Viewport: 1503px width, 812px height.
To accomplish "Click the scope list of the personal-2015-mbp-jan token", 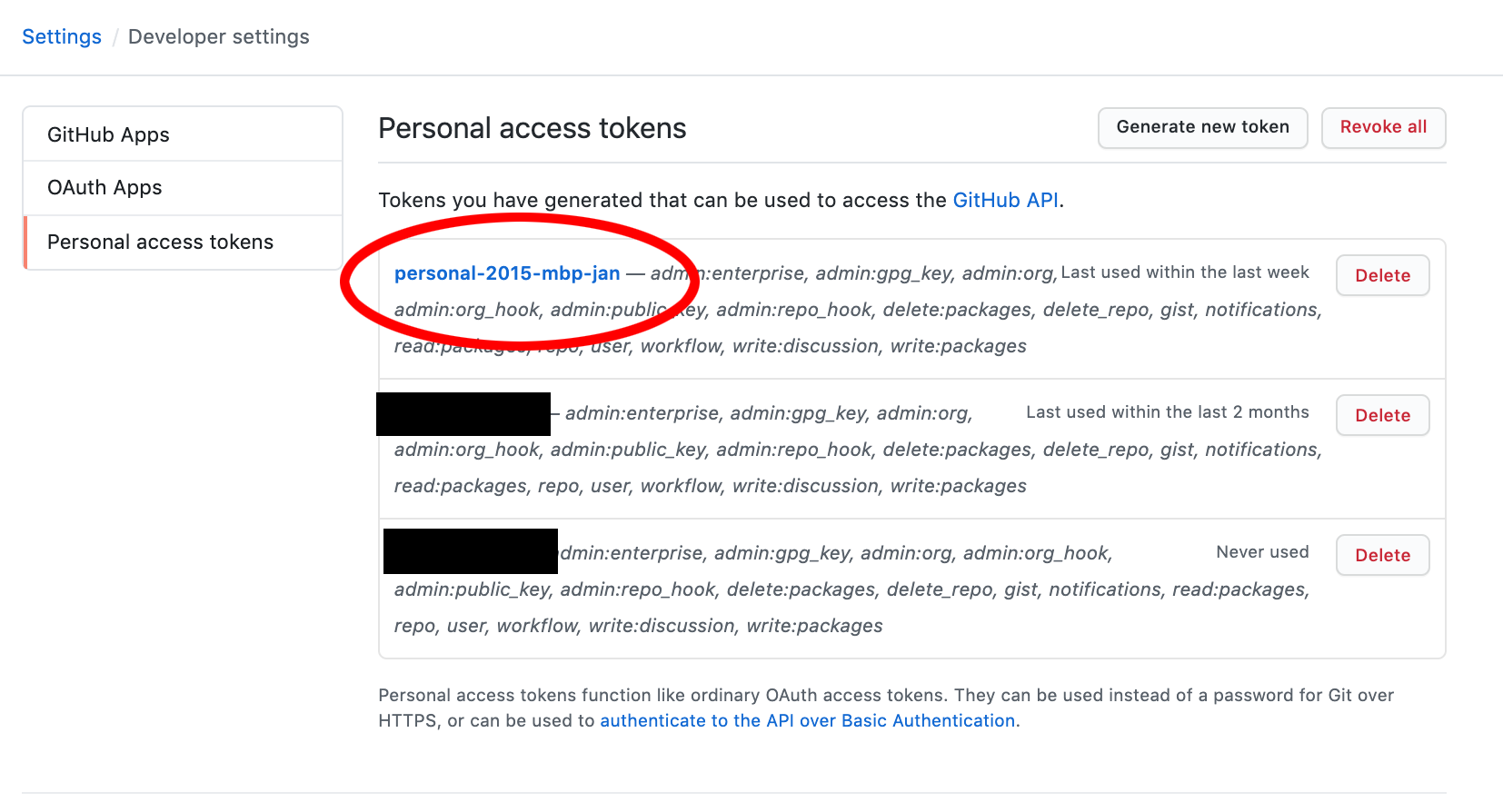I will click(x=858, y=310).
